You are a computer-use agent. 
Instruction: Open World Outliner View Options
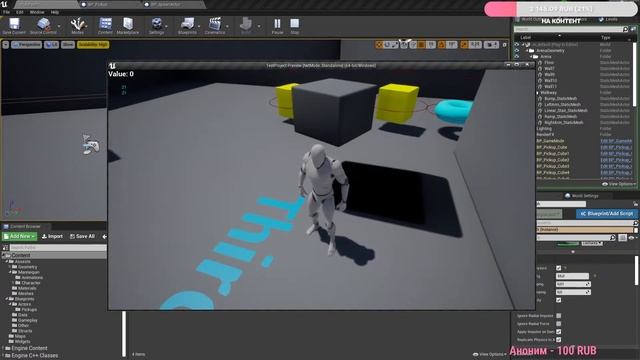coord(618,184)
